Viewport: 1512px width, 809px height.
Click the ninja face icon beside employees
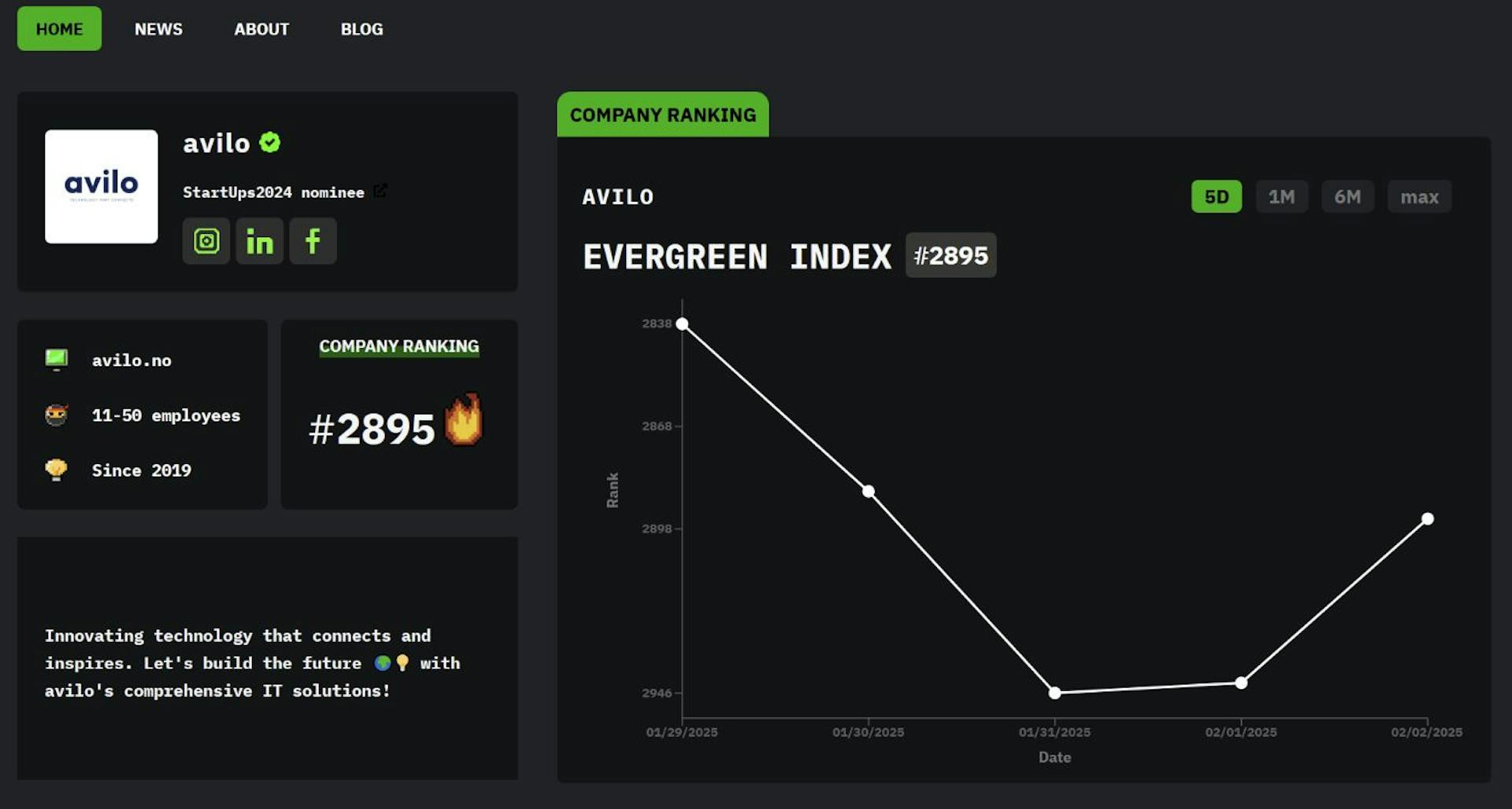tap(57, 415)
